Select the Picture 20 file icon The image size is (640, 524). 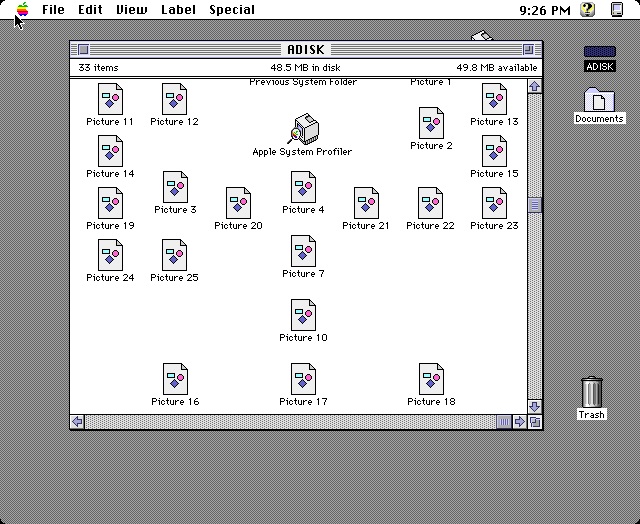(238, 203)
